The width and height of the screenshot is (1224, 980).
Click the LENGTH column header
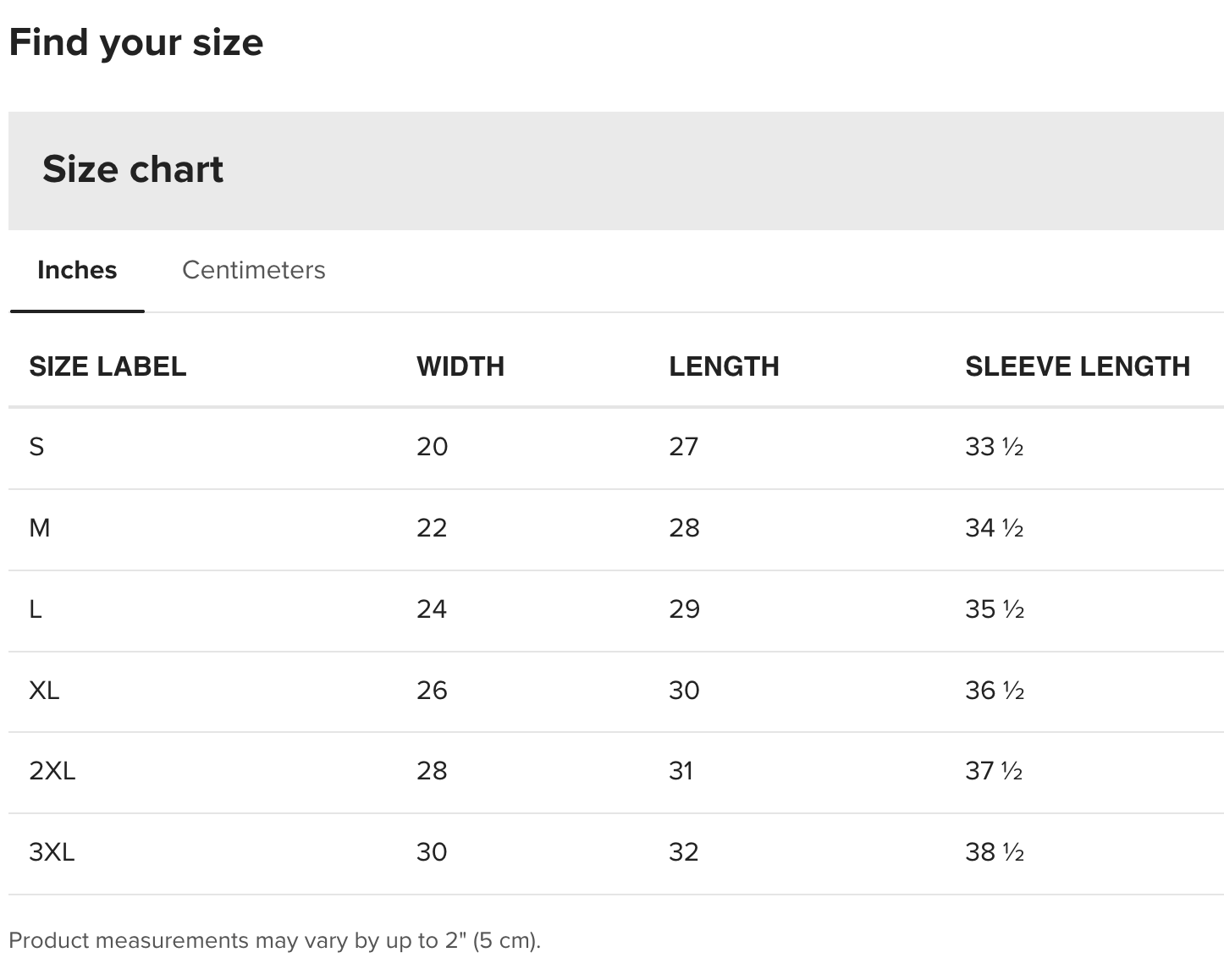[x=724, y=366]
